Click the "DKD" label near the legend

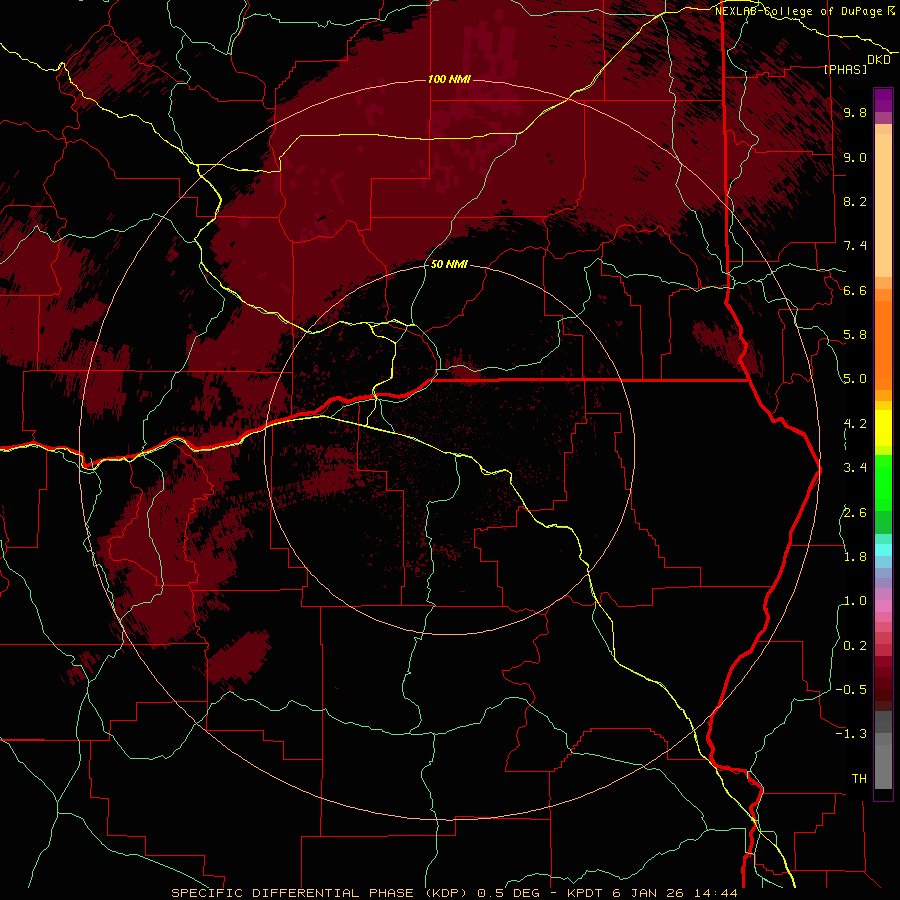pos(879,60)
